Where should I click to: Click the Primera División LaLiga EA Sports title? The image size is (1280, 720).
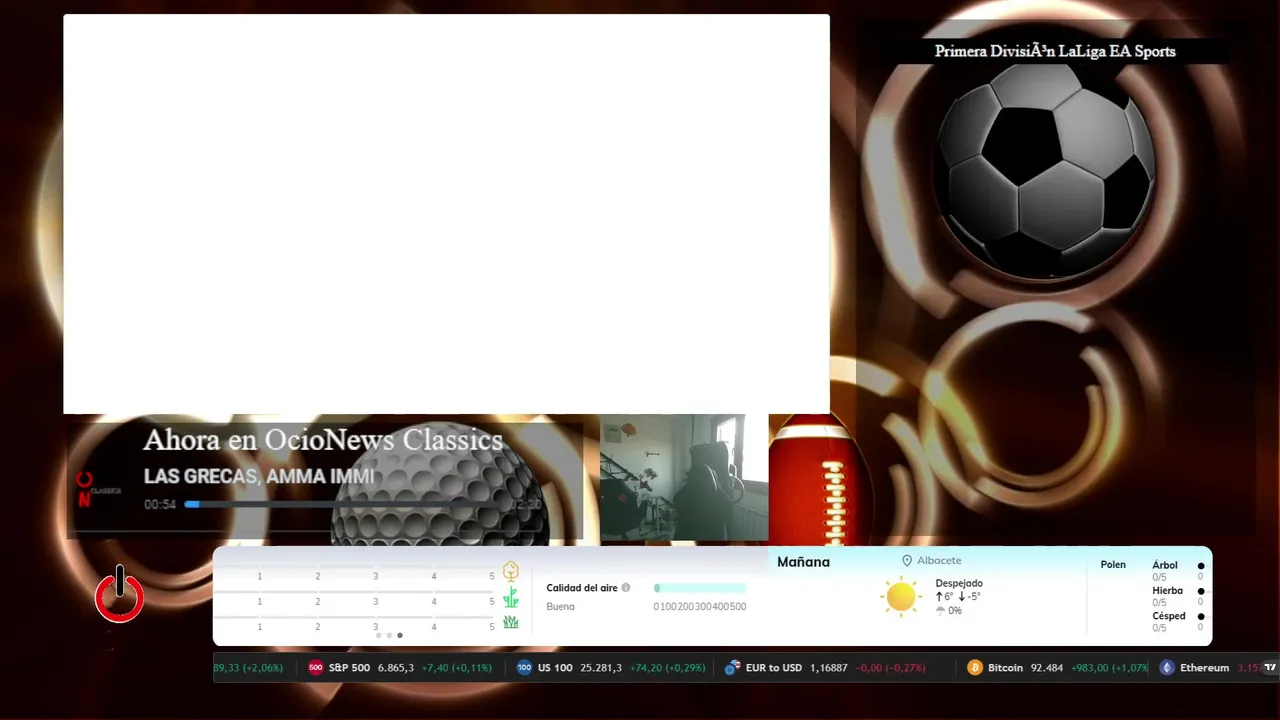(x=1055, y=51)
